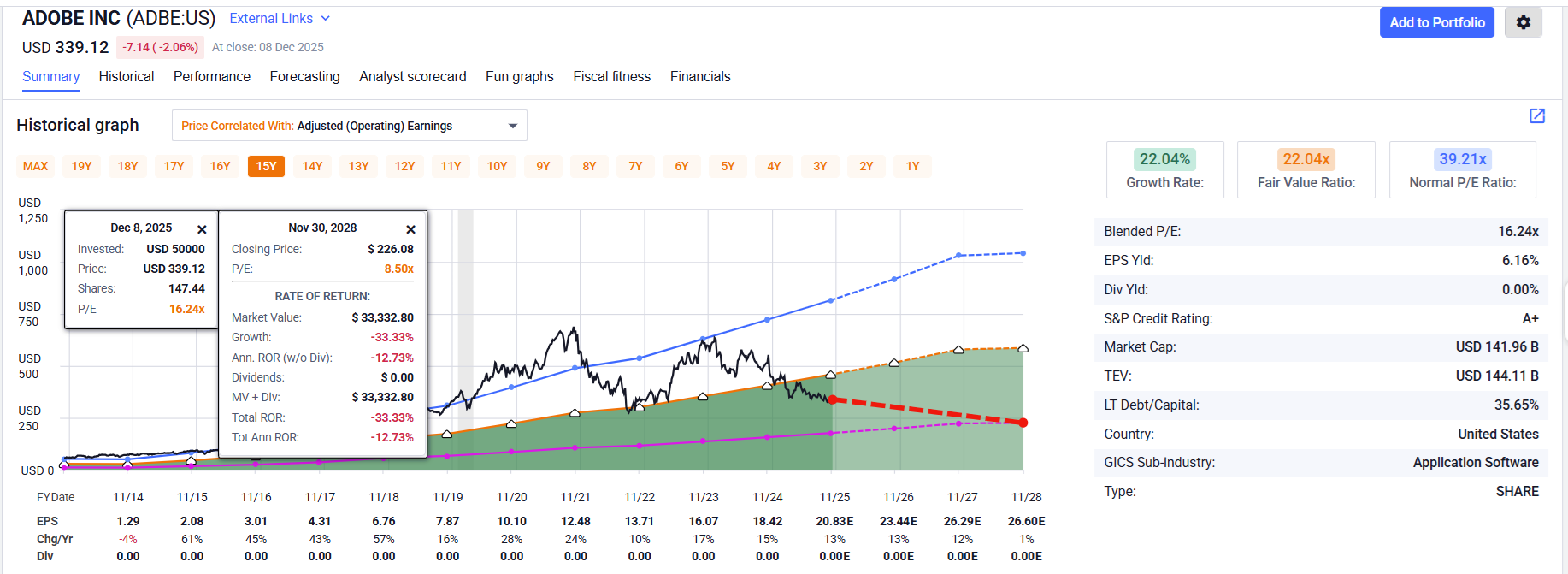
Task: Click the red endpoint marker on 11/28
Action: click(x=1023, y=423)
